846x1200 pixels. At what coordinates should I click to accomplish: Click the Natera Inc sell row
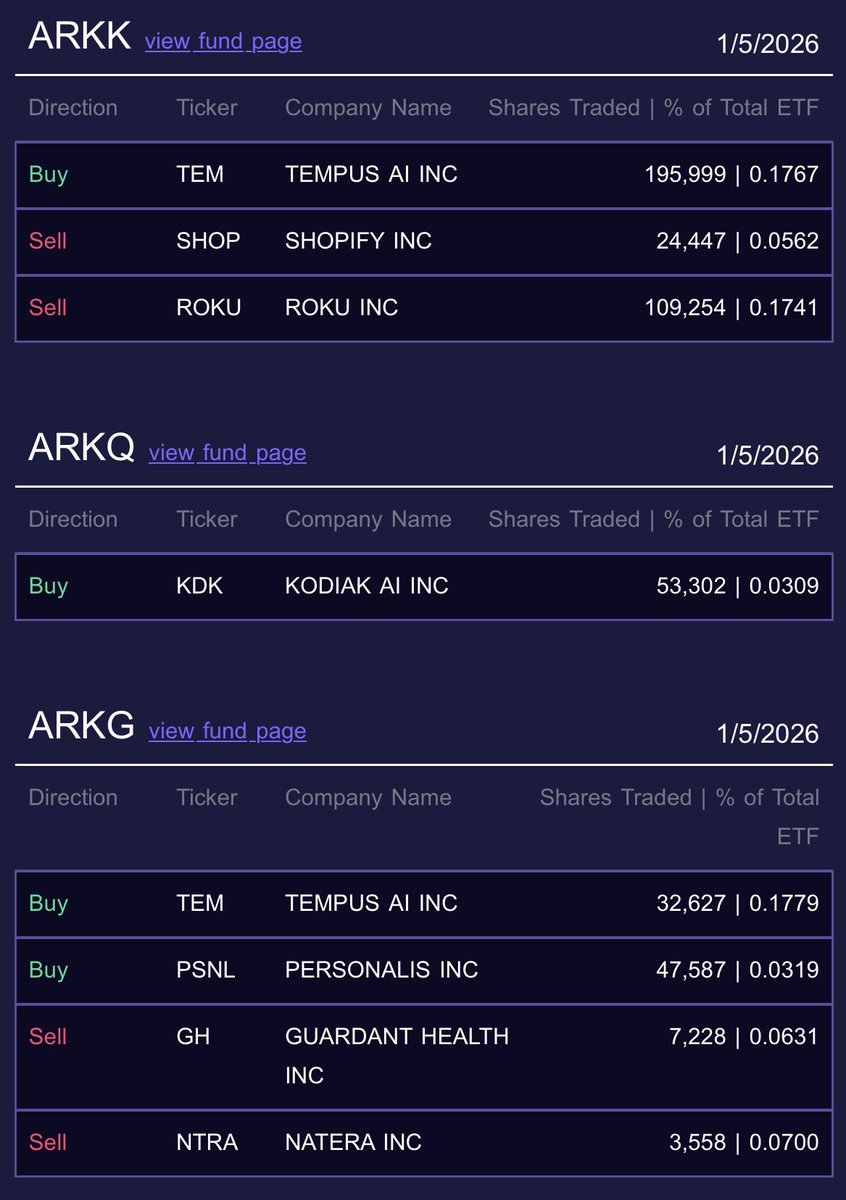tap(423, 1142)
